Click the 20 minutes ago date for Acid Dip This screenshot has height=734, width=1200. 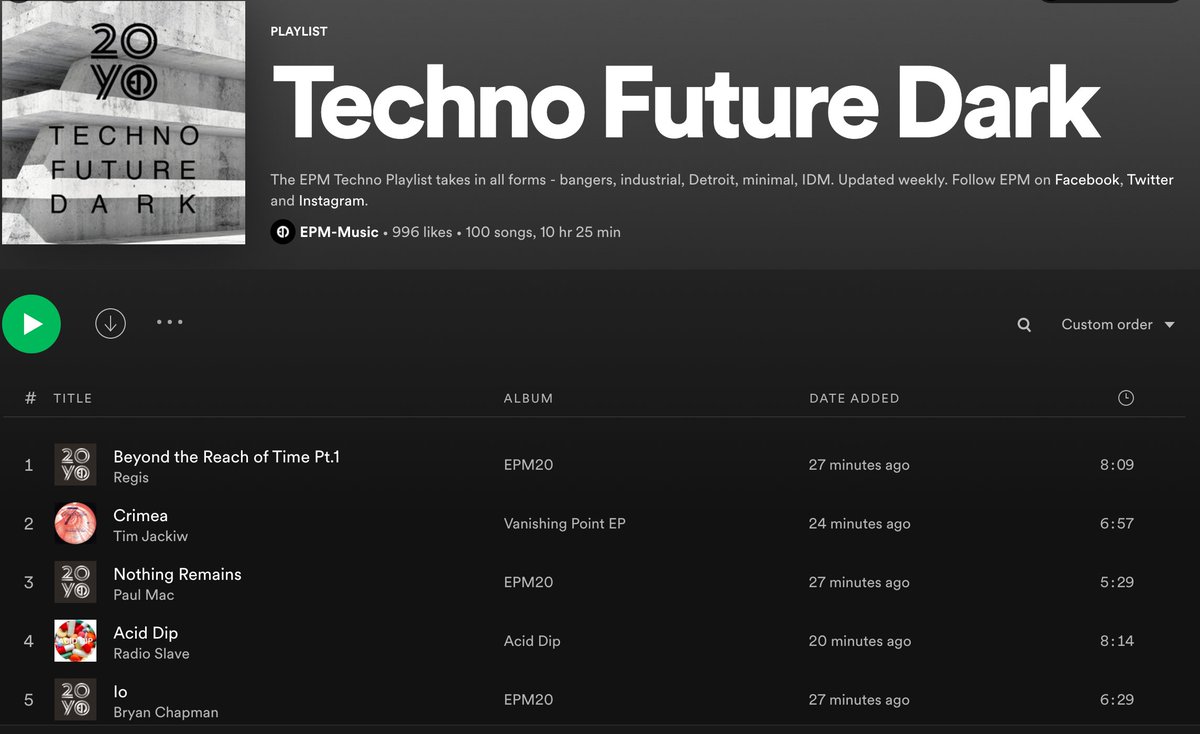(860, 642)
